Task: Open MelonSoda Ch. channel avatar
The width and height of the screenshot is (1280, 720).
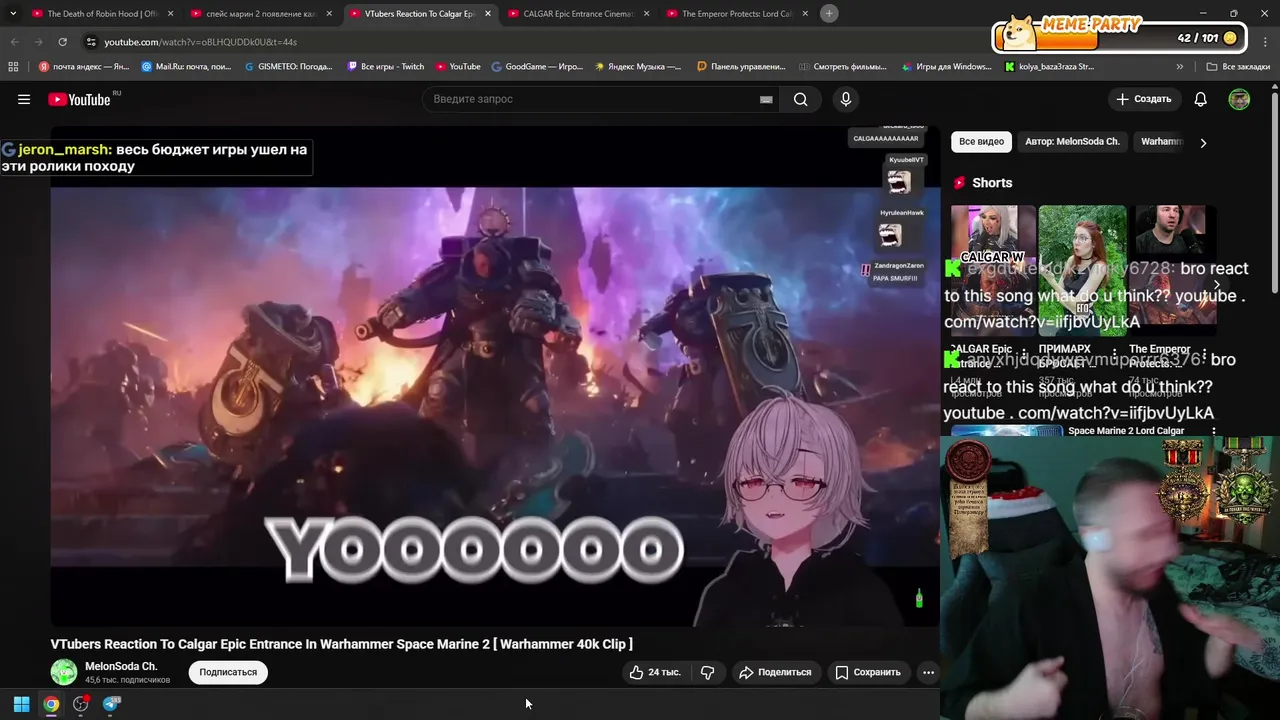Action: pos(64,672)
